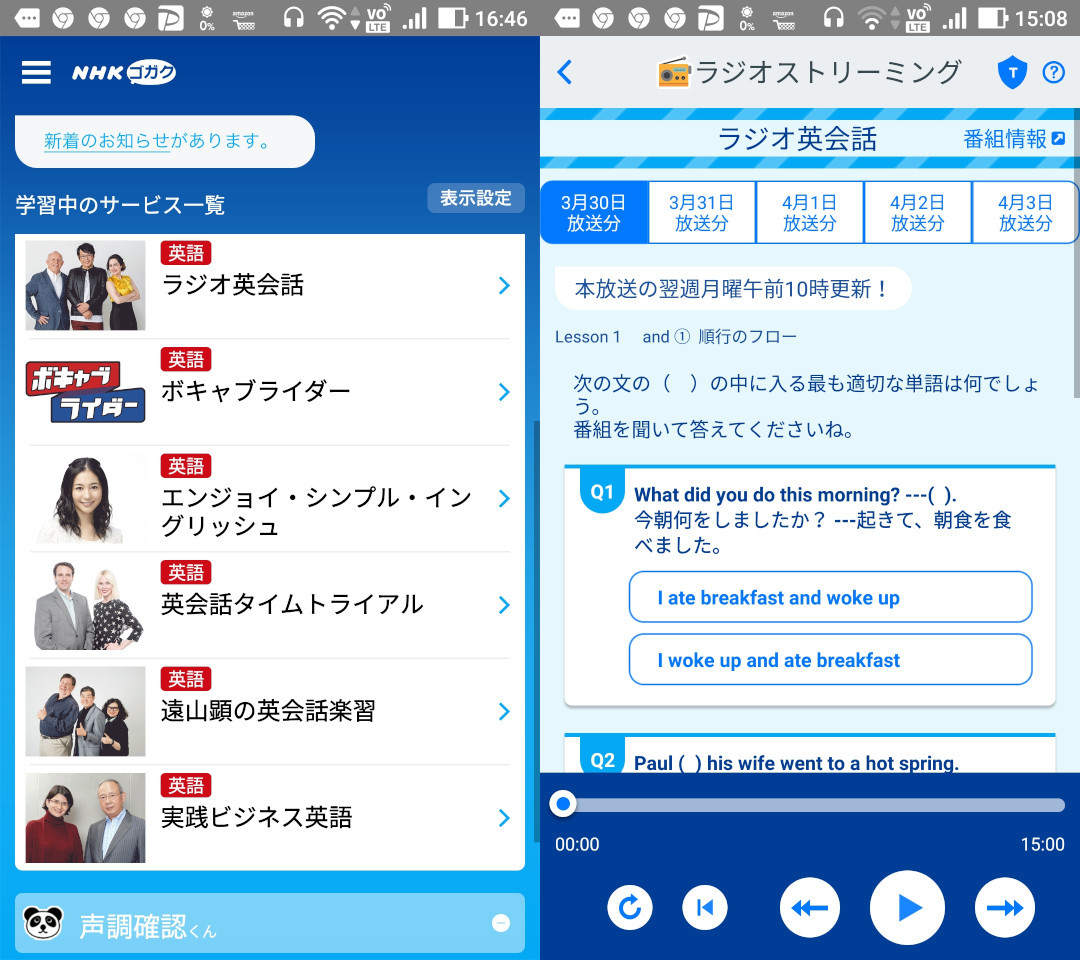Collapse the 声調確認くん panel
The image size is (1080, 960).
click(501, 924)
